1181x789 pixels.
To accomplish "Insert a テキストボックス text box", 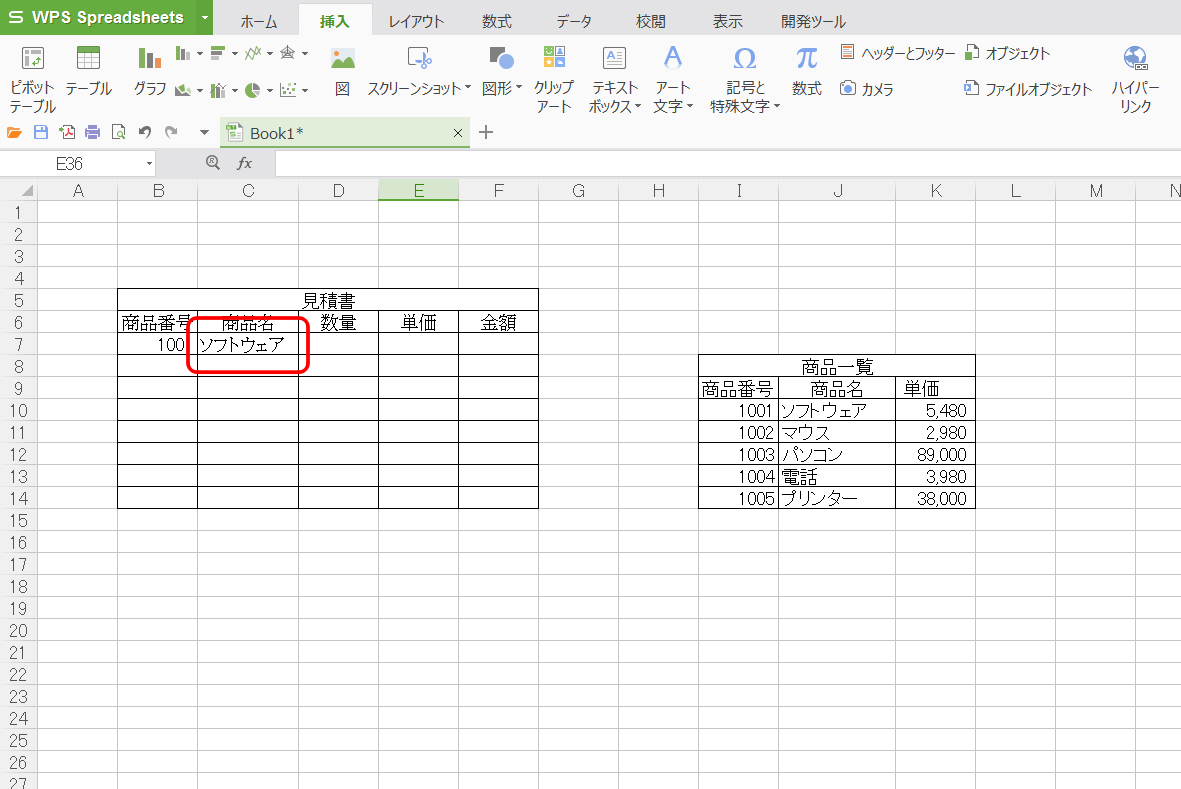I will pos(615,78).
